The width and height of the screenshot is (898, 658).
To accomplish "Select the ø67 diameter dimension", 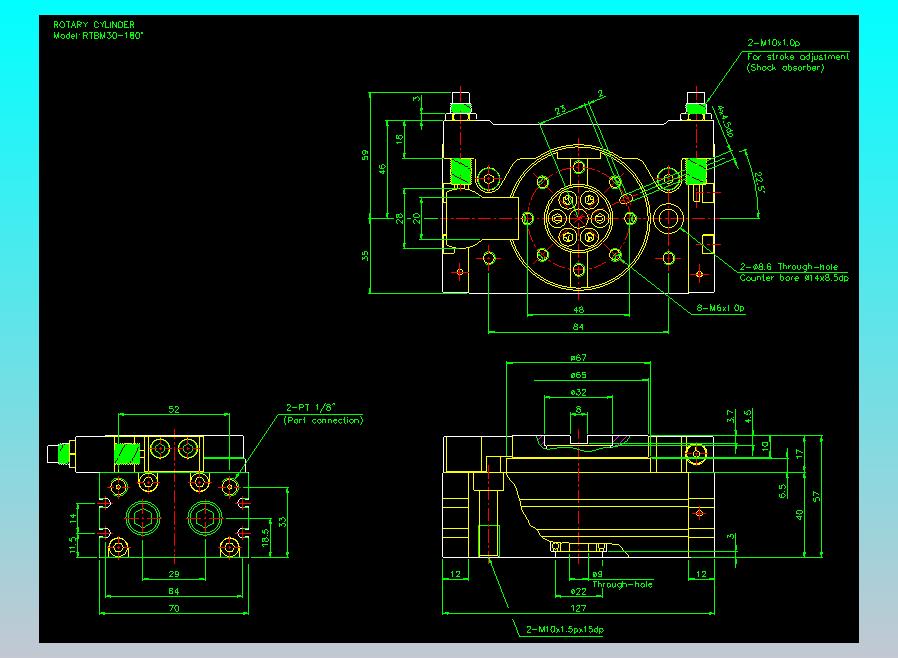I will 578,357.
